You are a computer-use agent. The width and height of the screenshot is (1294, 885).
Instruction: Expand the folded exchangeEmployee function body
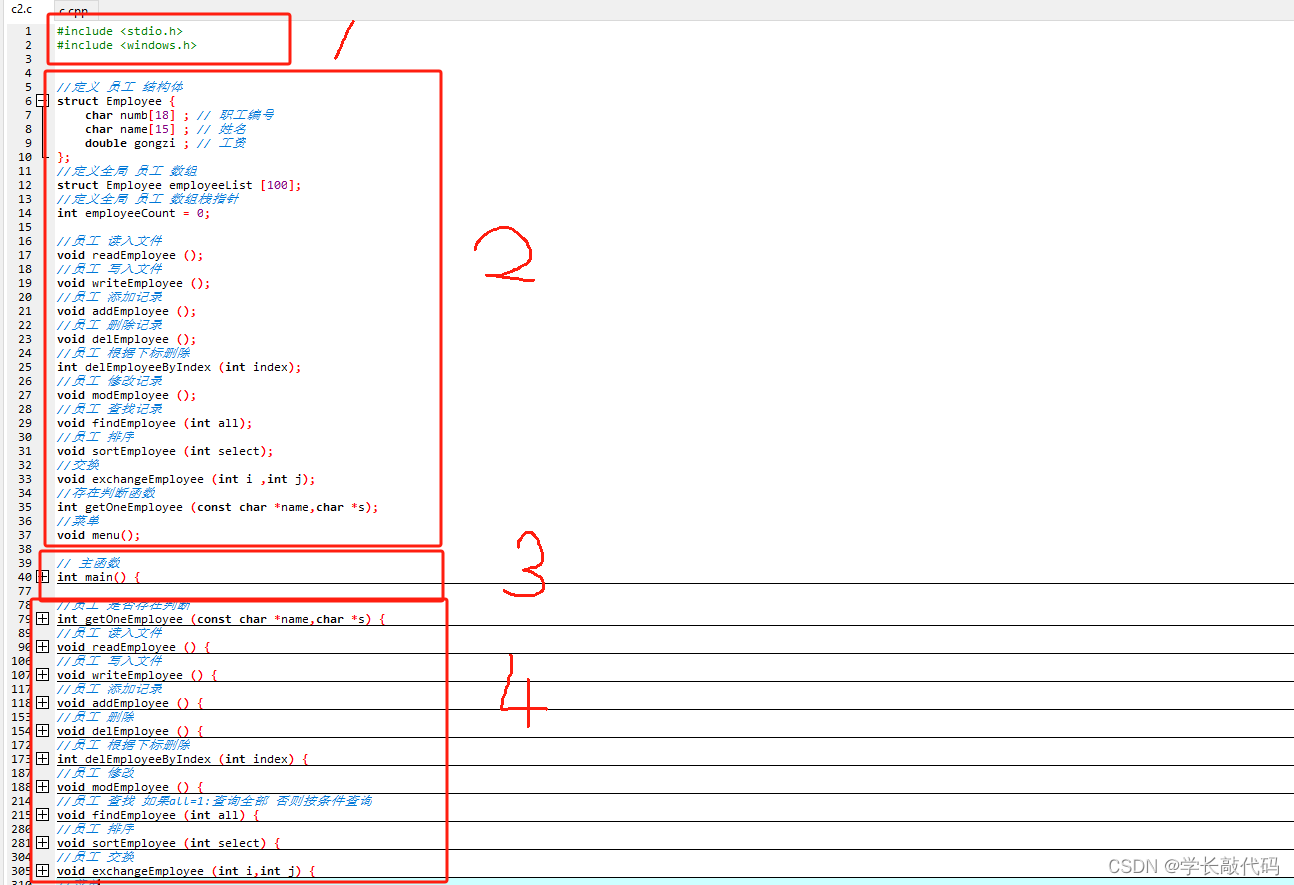(x=42, y=871)
